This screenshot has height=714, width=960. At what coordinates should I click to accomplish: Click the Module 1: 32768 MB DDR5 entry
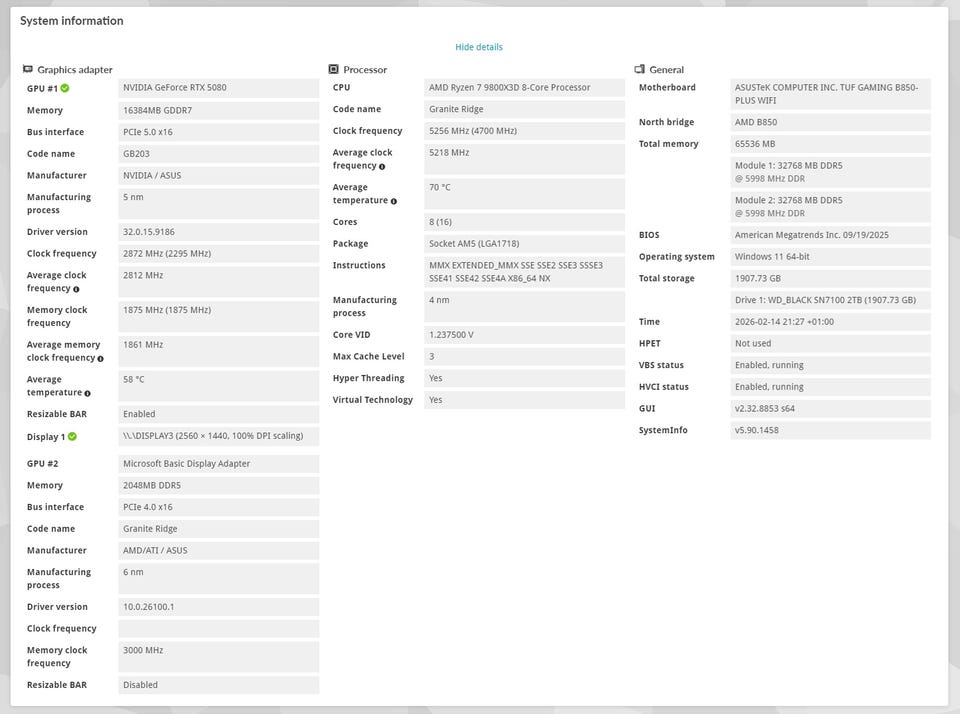830,172
